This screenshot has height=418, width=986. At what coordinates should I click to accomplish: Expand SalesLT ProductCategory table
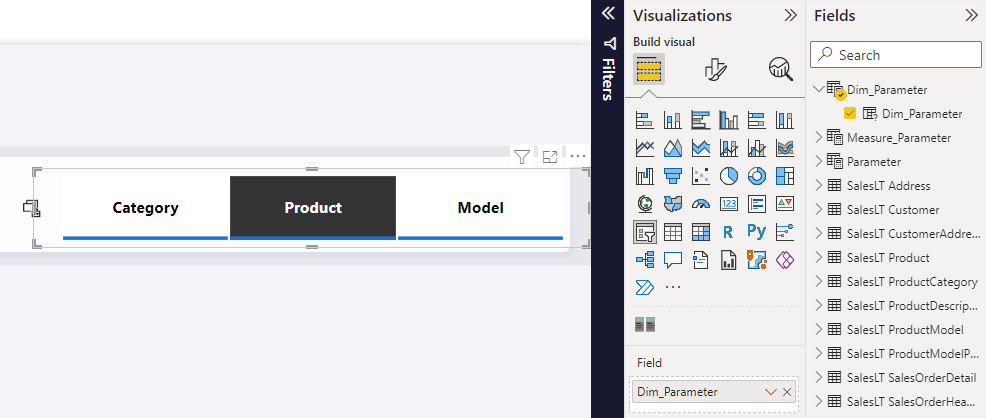818,282
